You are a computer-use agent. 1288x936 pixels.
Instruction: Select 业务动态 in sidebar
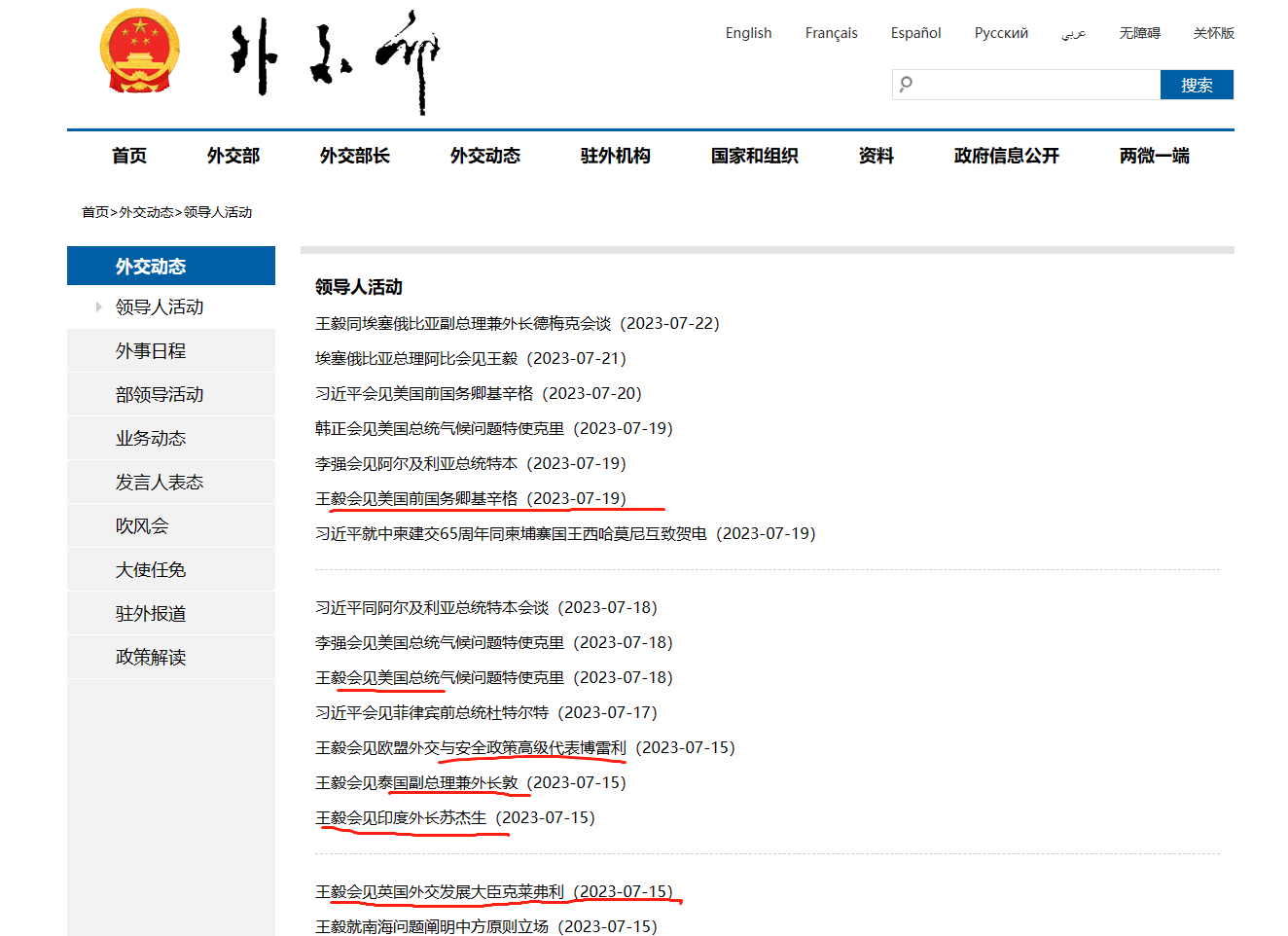coord(171,438)
